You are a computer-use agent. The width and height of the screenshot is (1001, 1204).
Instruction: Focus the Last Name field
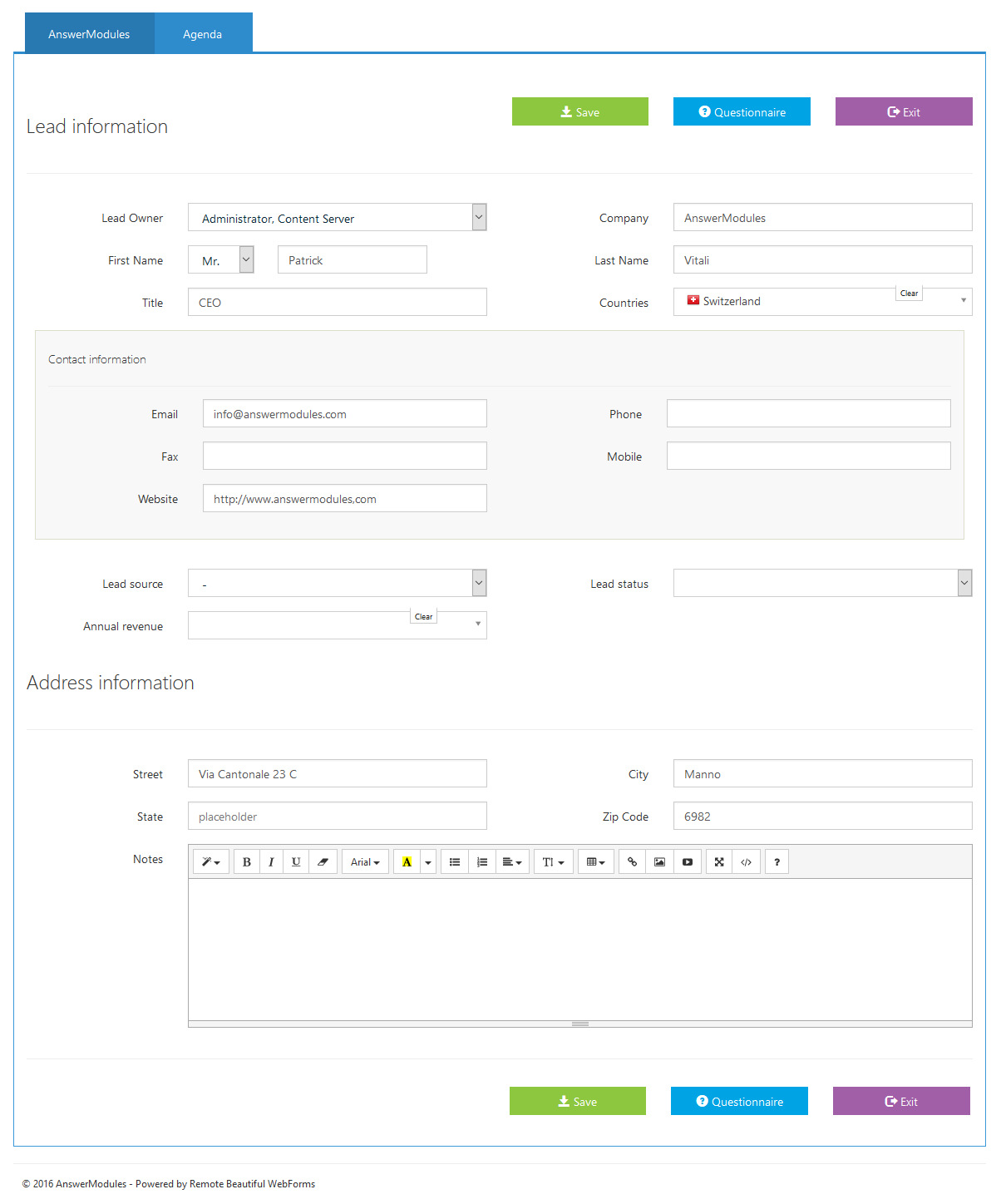click(x=822, y=259)
